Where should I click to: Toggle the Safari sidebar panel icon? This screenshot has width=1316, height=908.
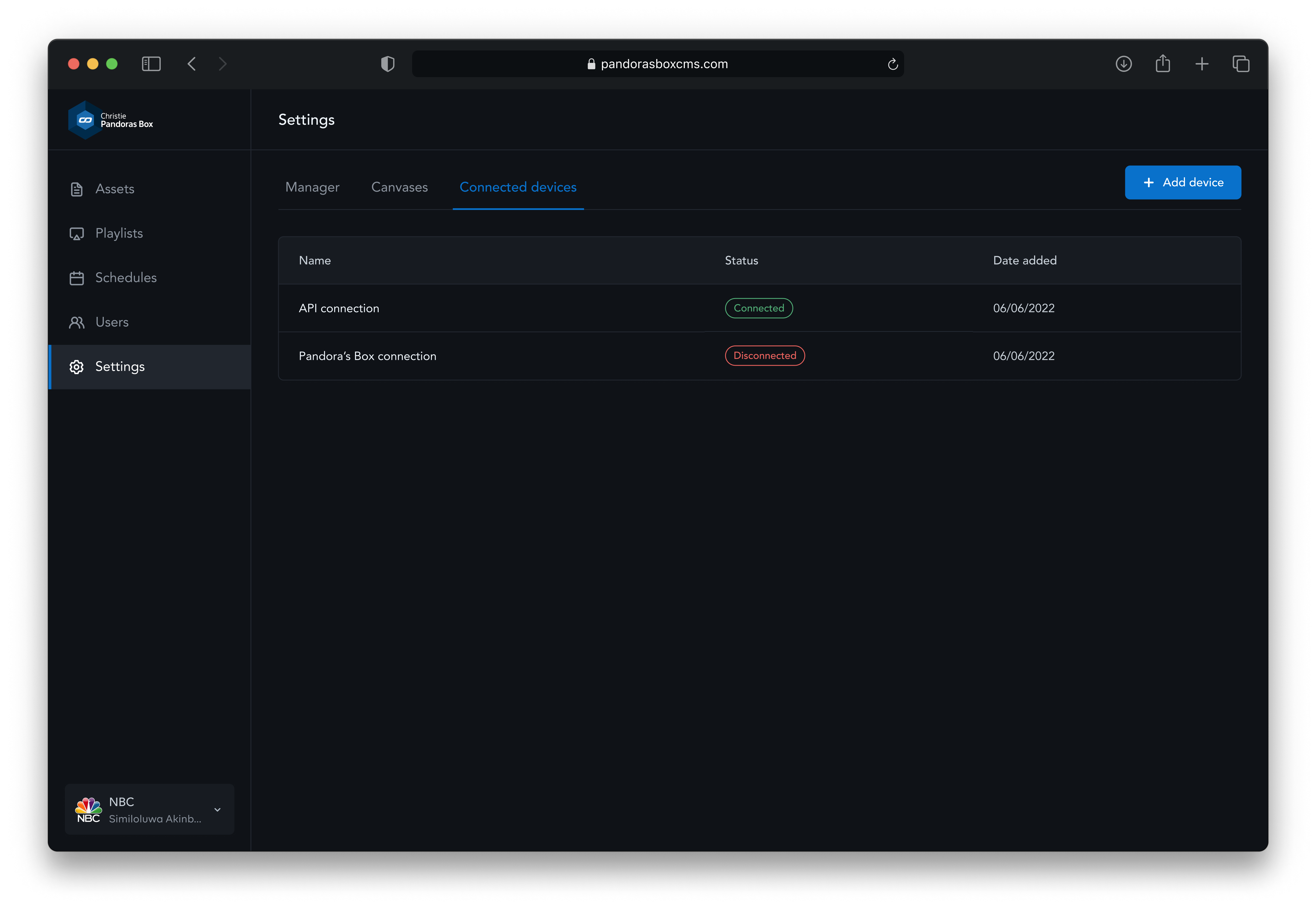point(151,64)
